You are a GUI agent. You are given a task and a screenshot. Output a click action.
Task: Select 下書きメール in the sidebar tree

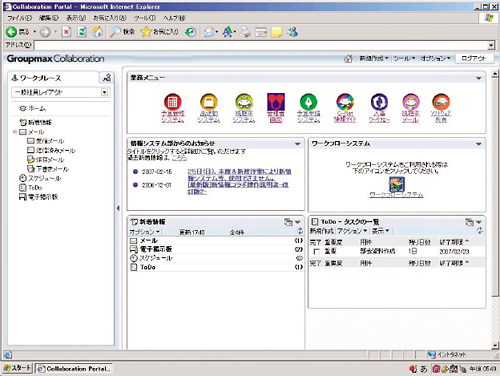coord(48,169)
